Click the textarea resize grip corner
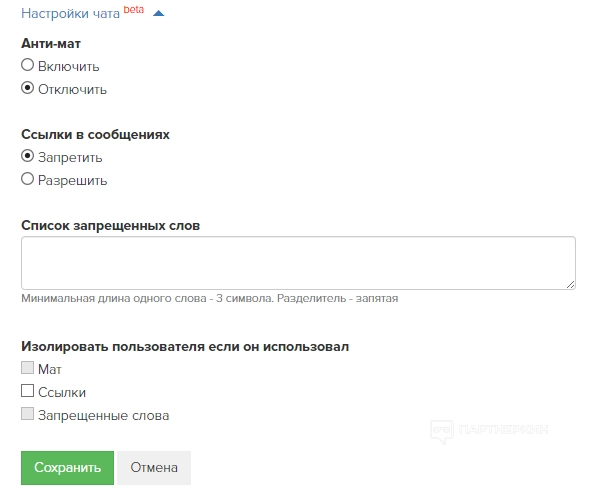Viewport: 599px width, 496px height. pos(570,284)
